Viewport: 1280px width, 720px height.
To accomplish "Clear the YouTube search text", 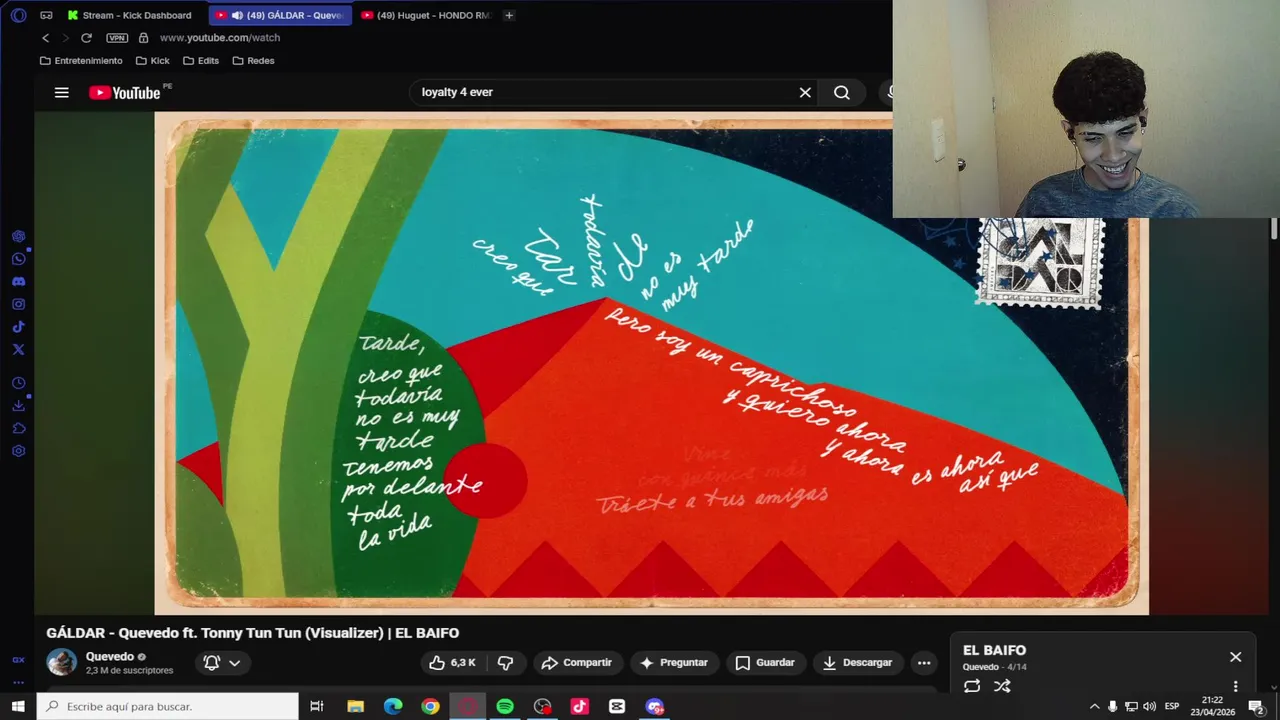I will pyautogui.click(x=805, y=92).
